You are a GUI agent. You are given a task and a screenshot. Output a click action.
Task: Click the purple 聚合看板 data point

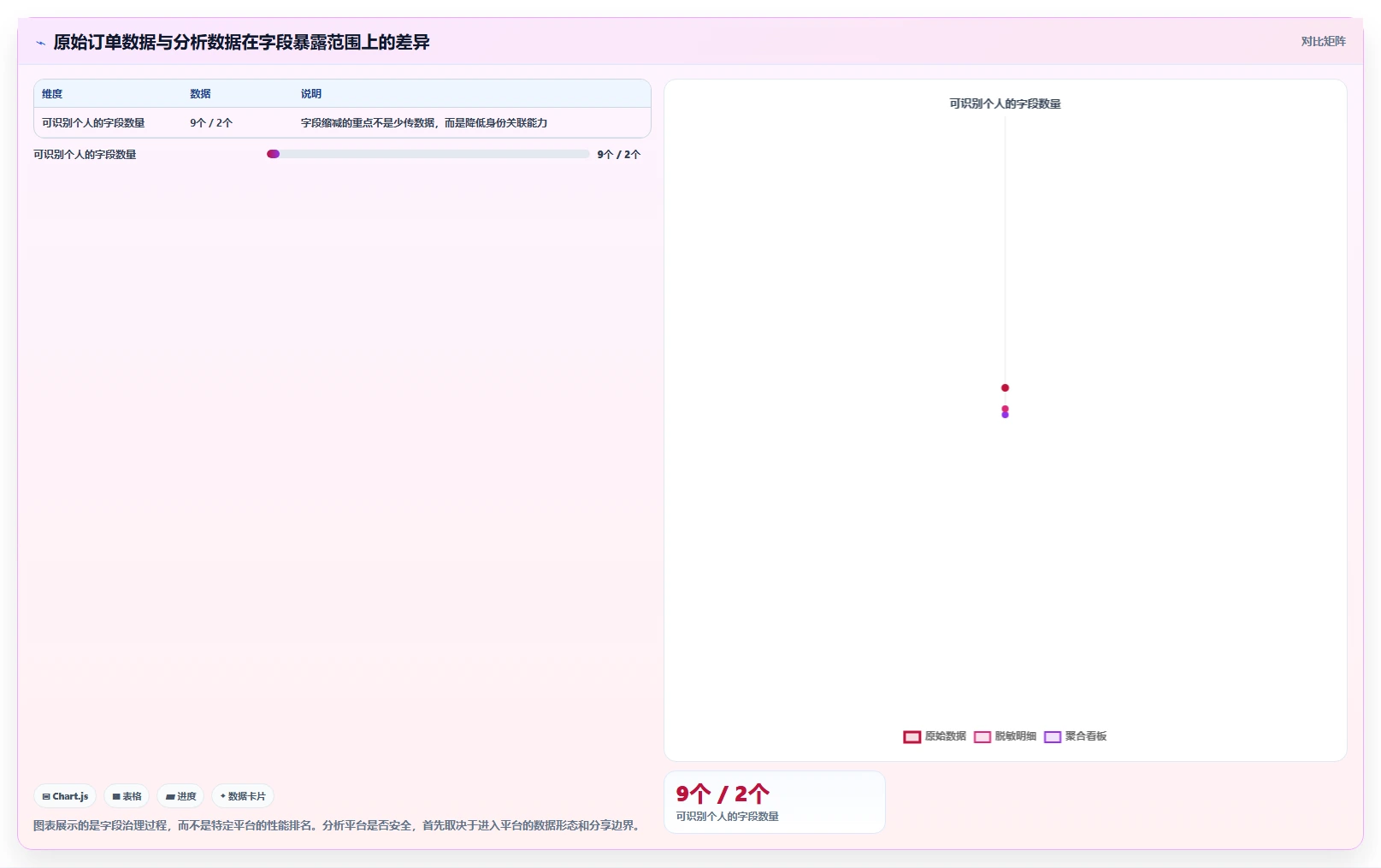1005,416
